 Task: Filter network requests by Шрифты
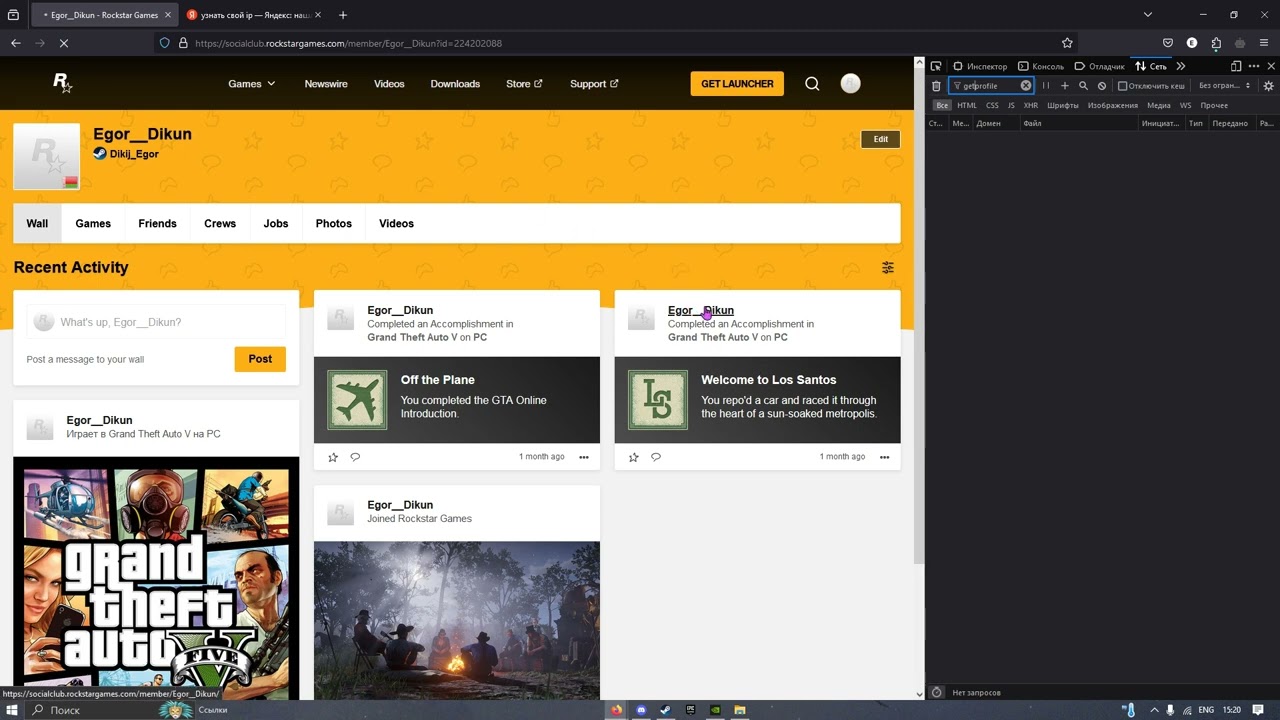click(x=1063, y=105)
